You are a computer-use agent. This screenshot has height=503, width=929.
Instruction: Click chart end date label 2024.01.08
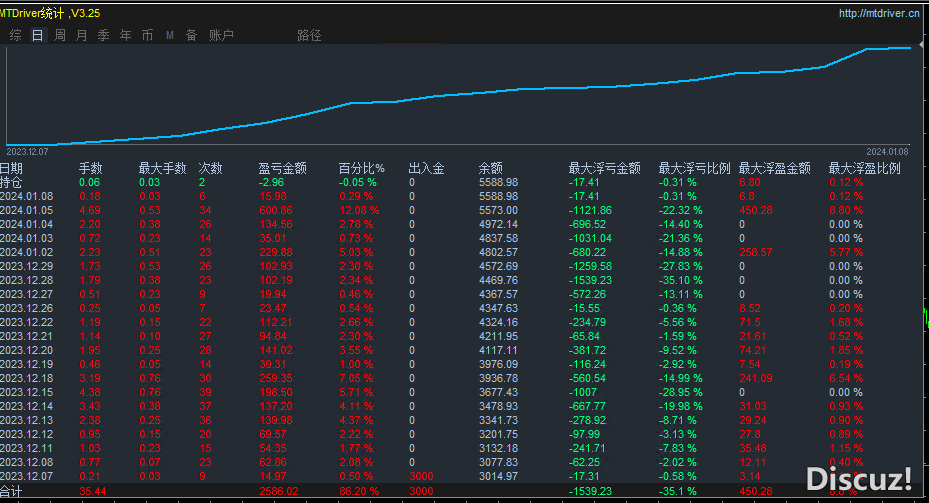pyautogui.click(x=887, y=152)
